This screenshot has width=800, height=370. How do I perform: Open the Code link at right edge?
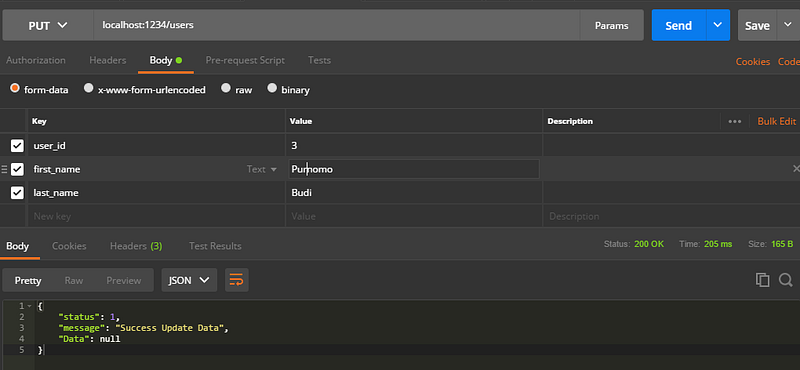coord(789,62)
